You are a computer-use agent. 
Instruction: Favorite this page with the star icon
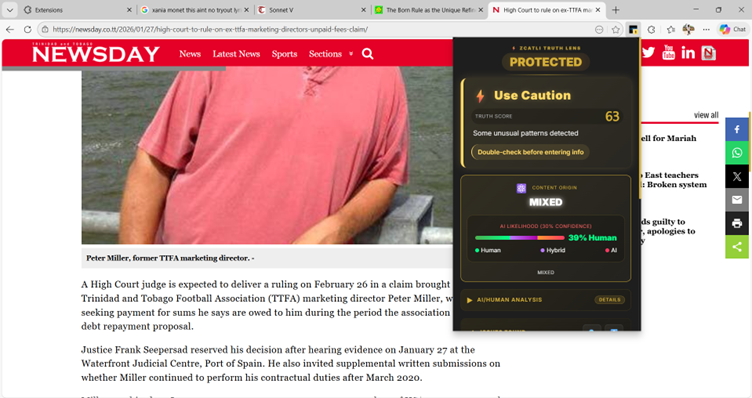coord(616,29)
